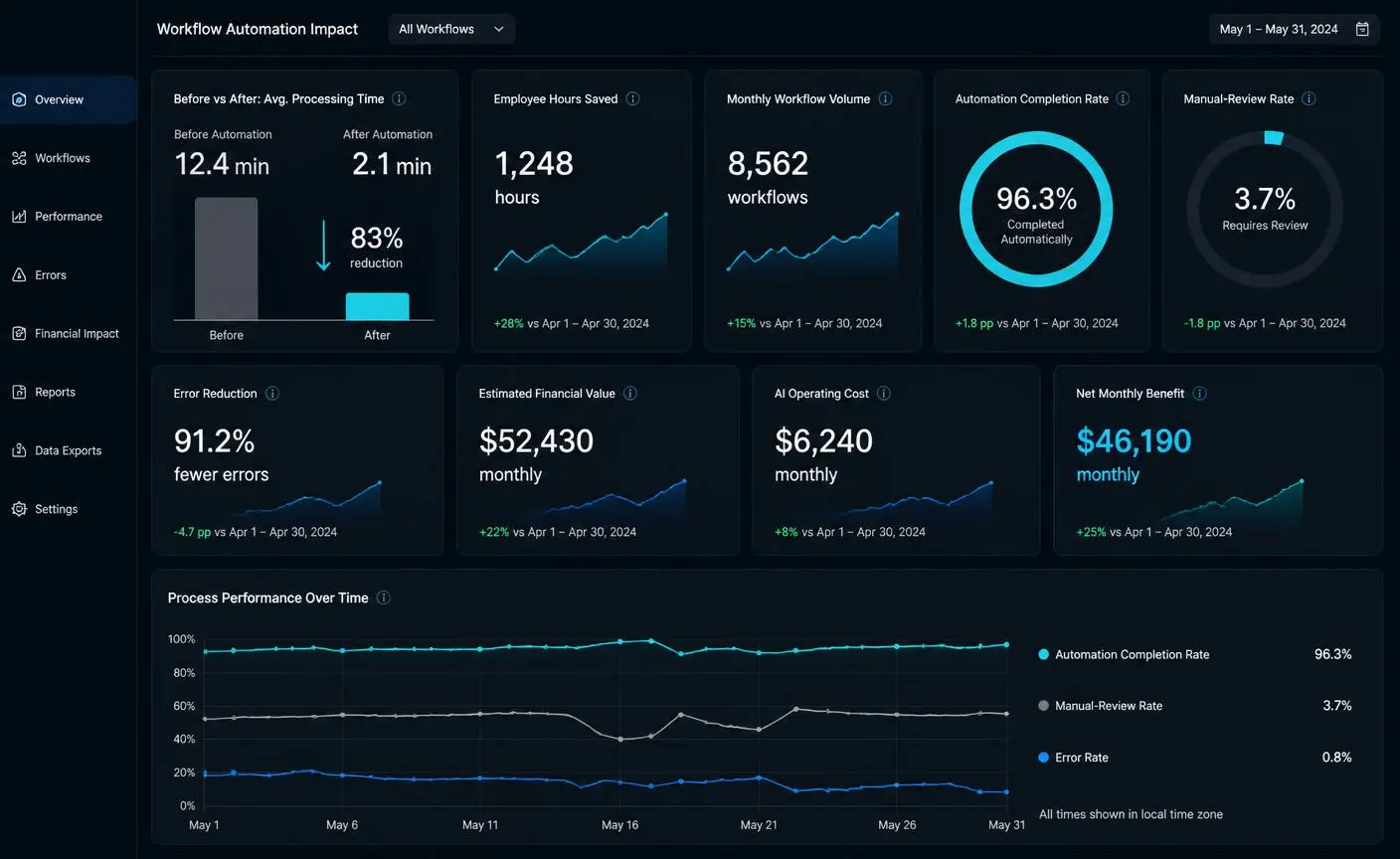The width and height of the screenshot is (1400, 859).
Task: Click the May 16 axis label
Action: click(x=620, y=825)
